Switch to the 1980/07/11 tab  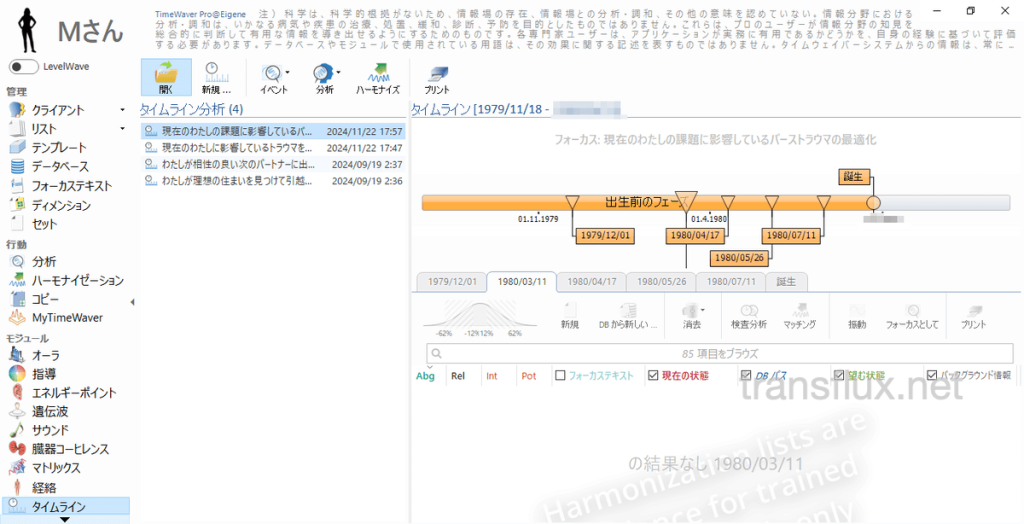coord(731,282)
